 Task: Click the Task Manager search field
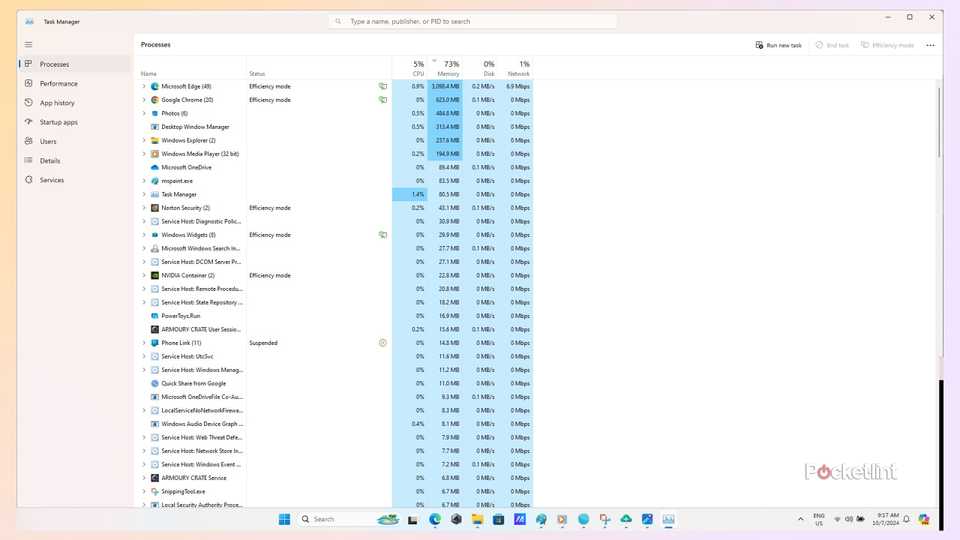(473, 21)
